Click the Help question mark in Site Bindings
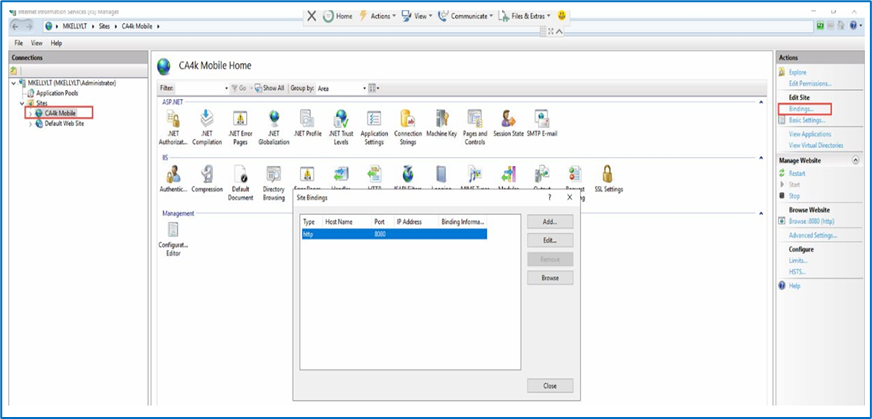 pos(549,198)
